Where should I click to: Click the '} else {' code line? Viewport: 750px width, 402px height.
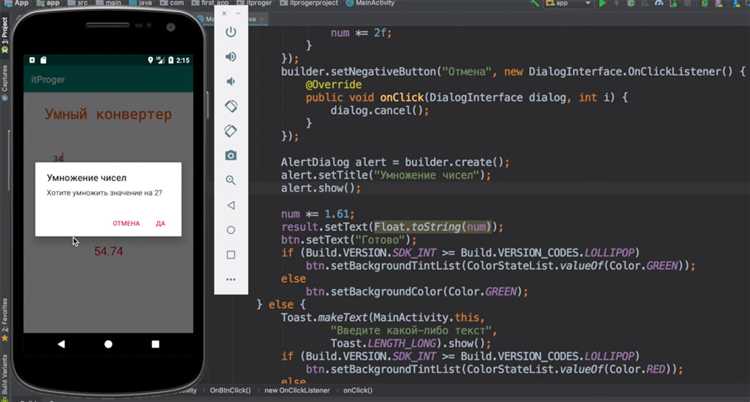[281, 304]
